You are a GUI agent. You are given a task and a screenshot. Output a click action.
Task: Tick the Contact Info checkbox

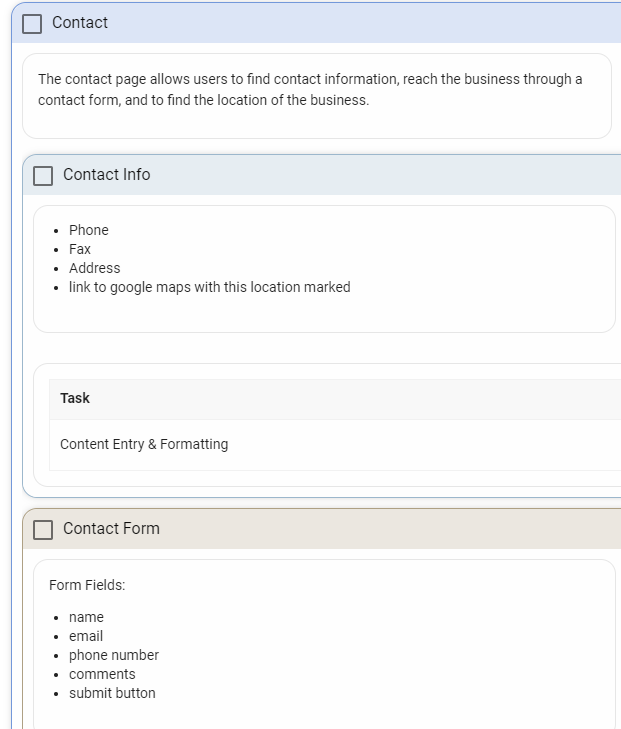point(43,176)
